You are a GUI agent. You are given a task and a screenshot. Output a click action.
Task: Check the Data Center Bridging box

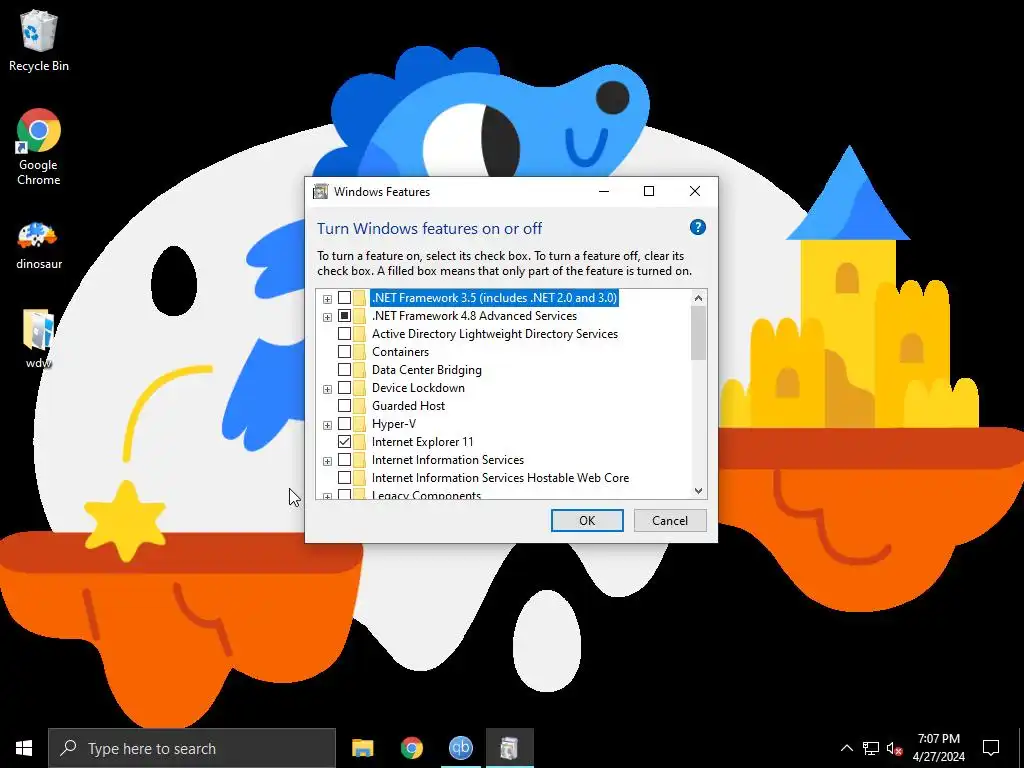tap(344, 370)
